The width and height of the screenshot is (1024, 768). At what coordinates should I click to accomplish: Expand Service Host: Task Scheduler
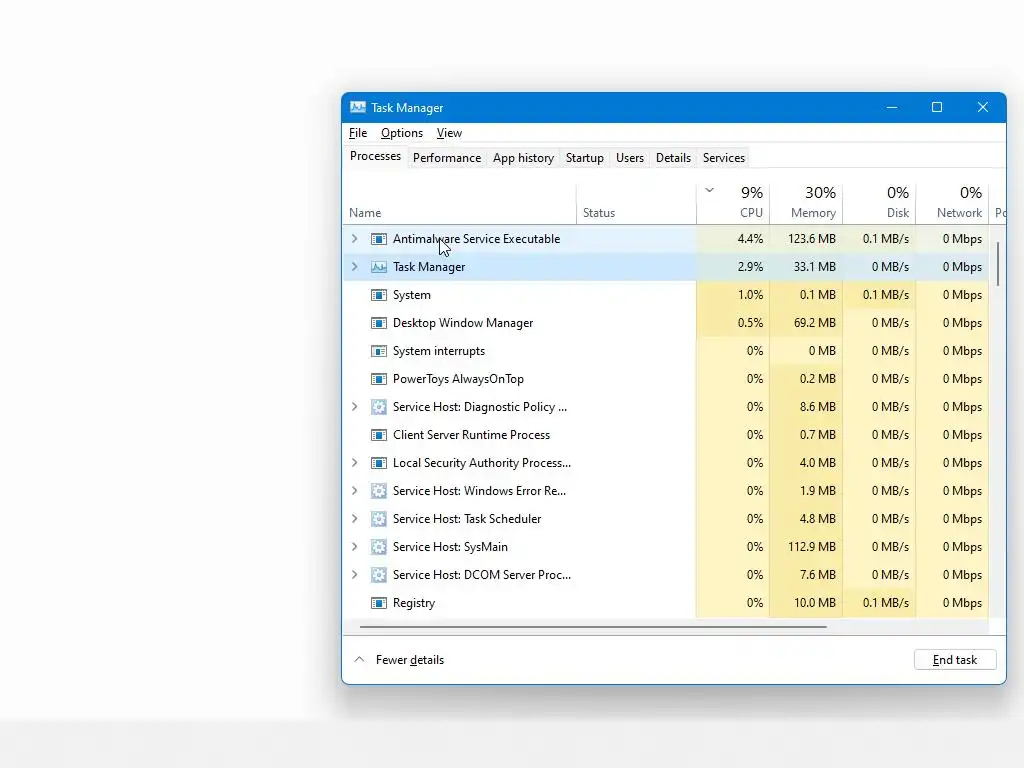(355, 519)
